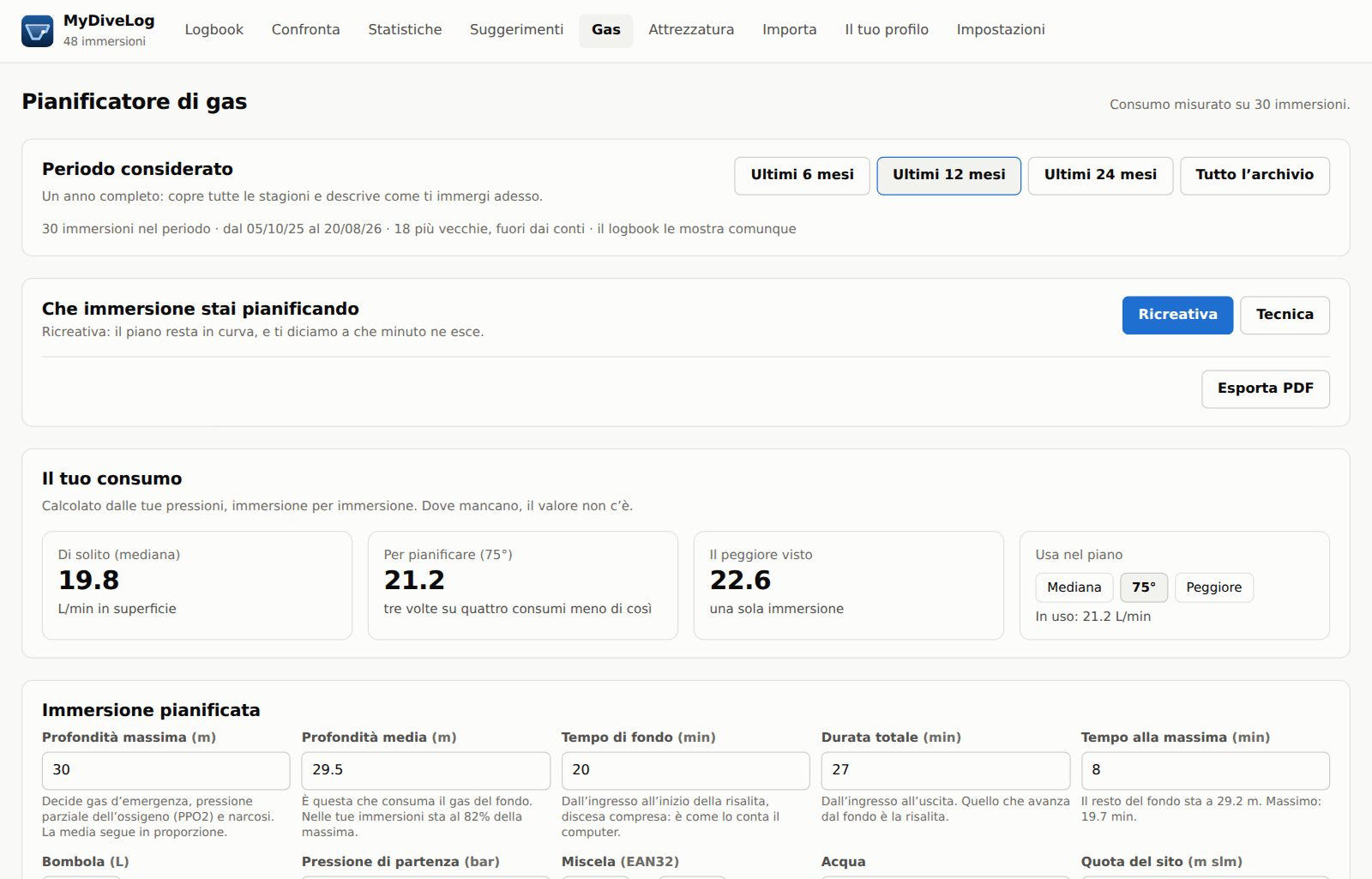This screenshot has height=879, width=1372.
Task: Focus the Tempo di fondo input
Action: tap(685, 770)
